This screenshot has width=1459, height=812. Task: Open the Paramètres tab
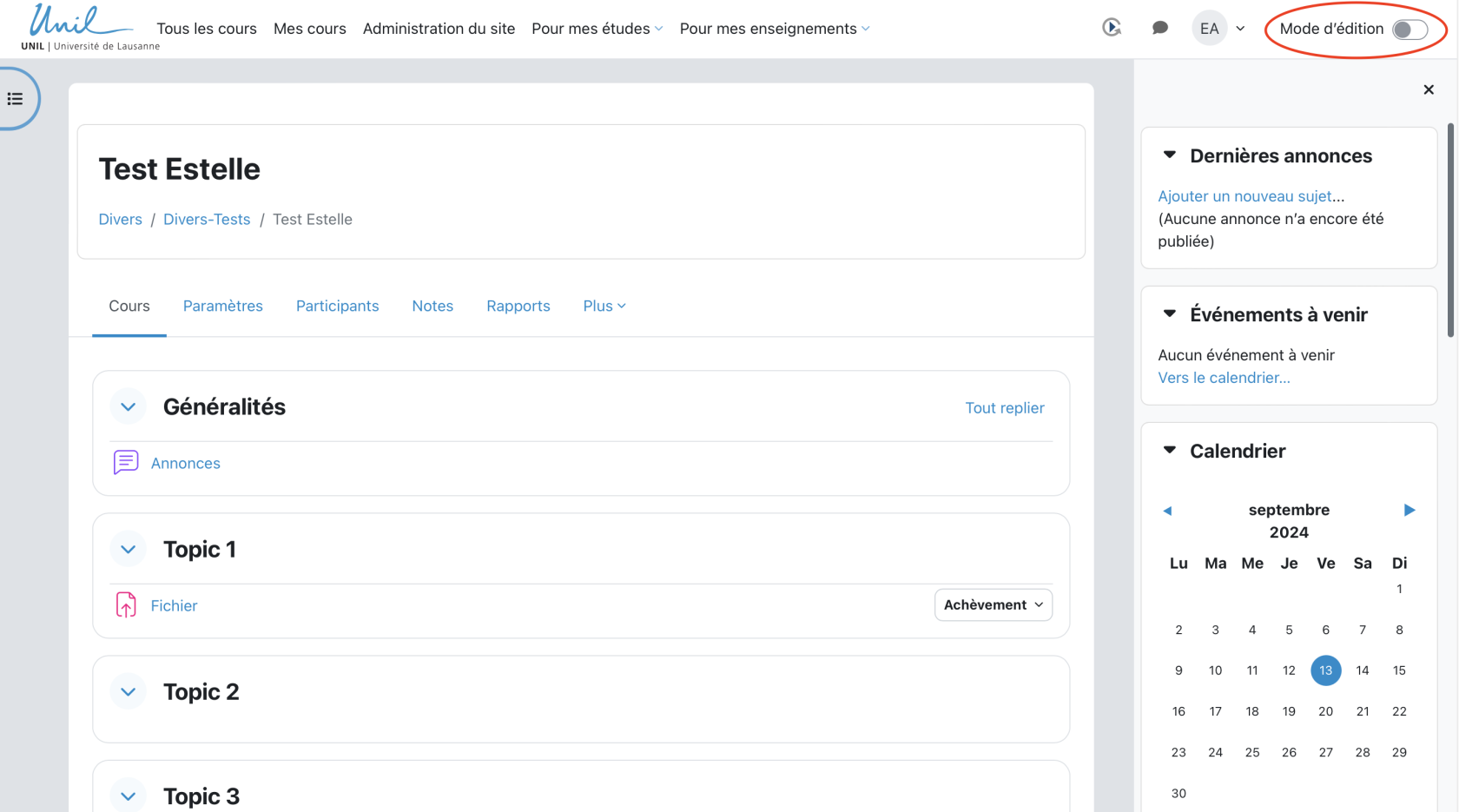pos(222,306)
